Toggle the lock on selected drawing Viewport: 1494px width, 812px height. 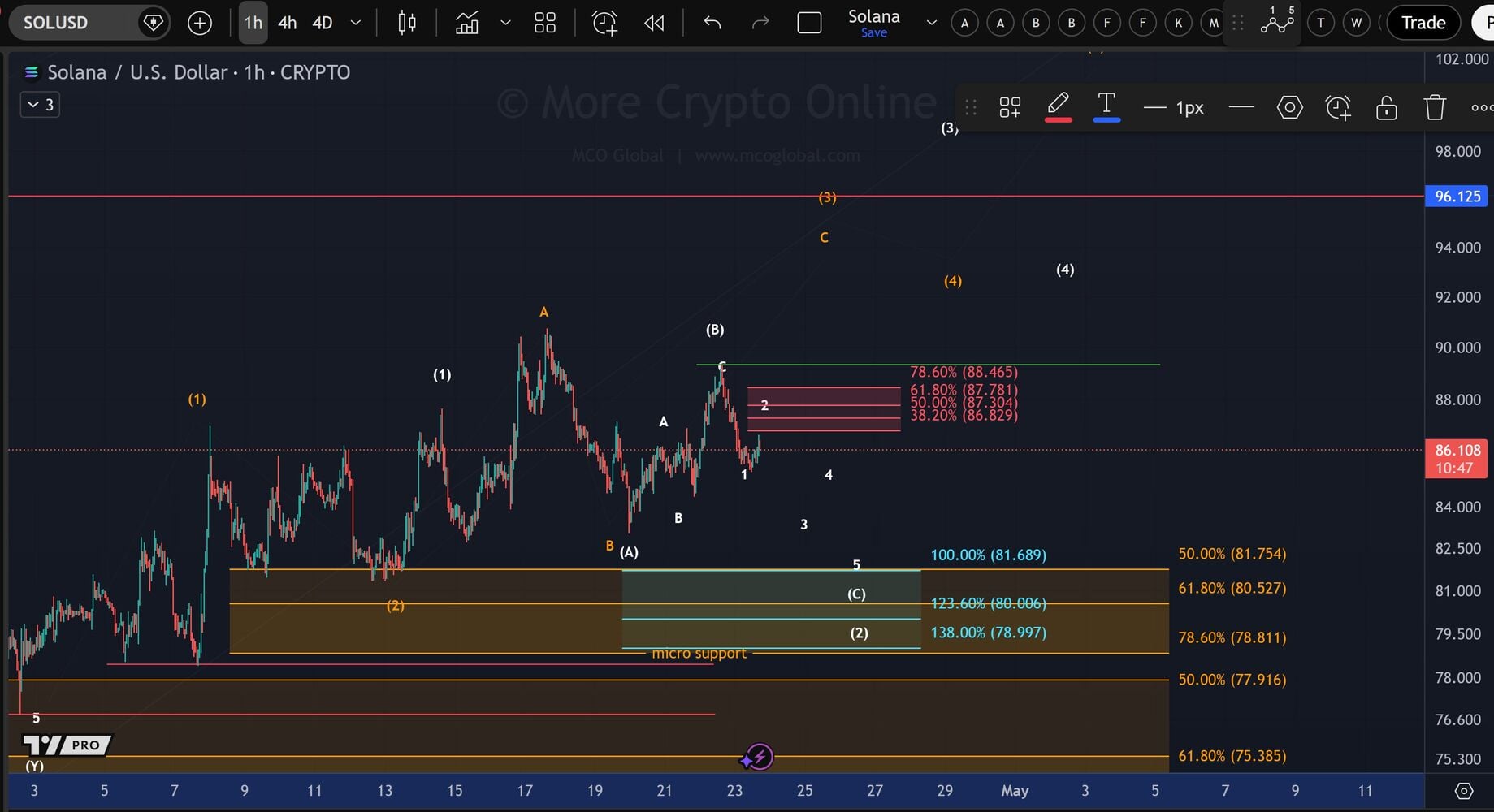pos(1386,107)
